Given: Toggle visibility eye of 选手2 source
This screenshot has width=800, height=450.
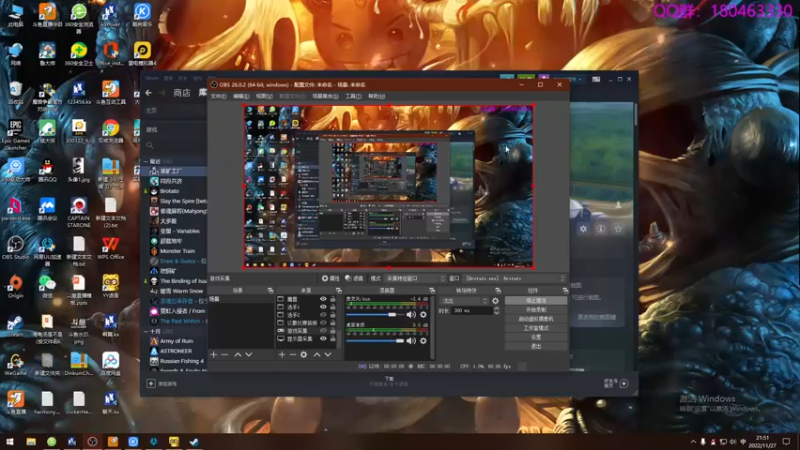Looking at the screenshot, I should click(323, 315).
